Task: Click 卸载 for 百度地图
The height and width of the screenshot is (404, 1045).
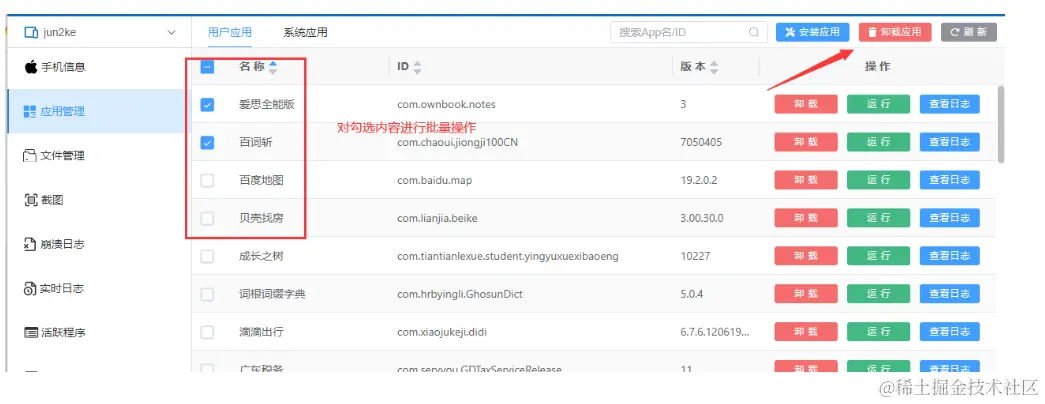Action: click(805, 180)
